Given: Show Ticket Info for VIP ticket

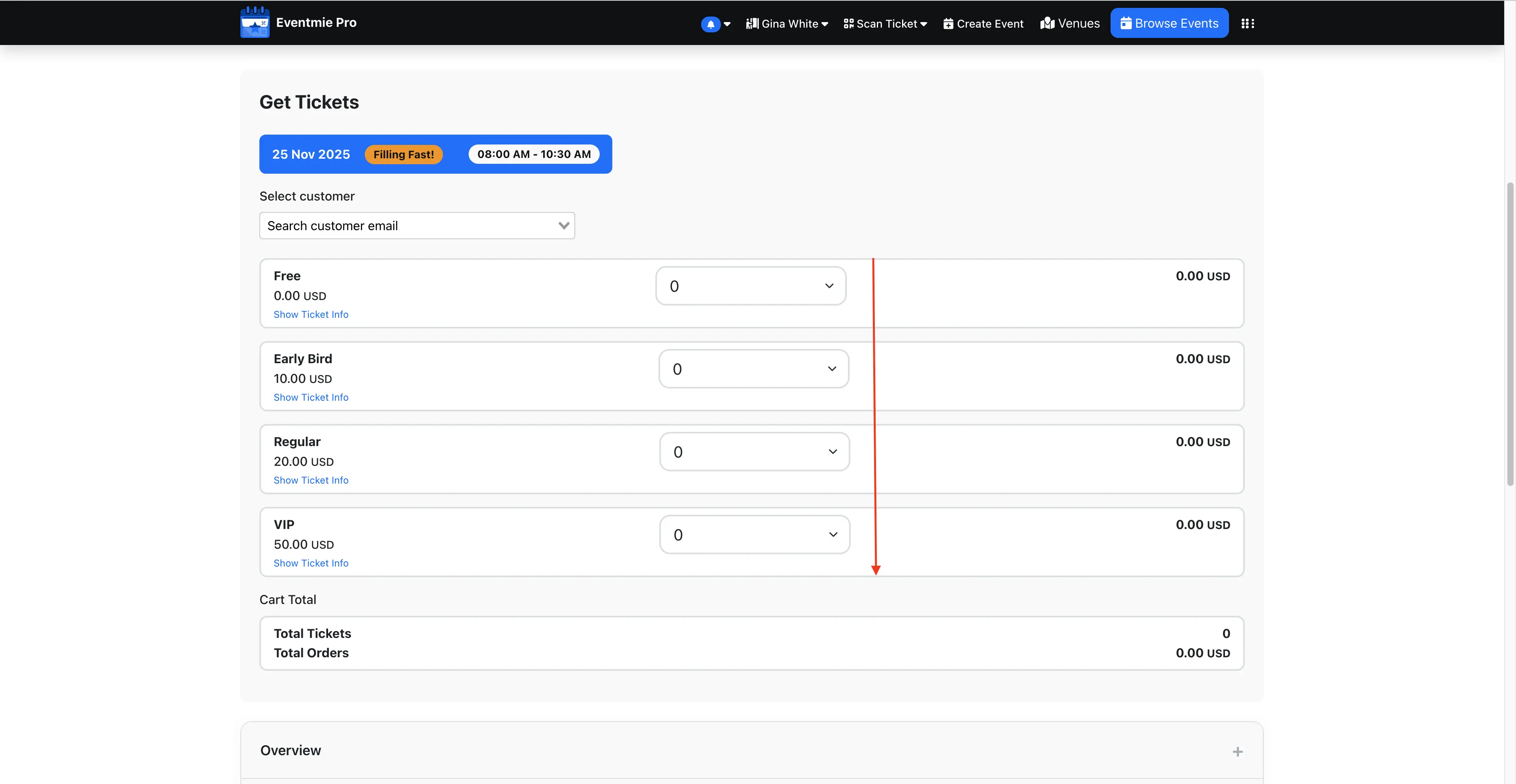Looking at the screenshot, I should [311, 563].
